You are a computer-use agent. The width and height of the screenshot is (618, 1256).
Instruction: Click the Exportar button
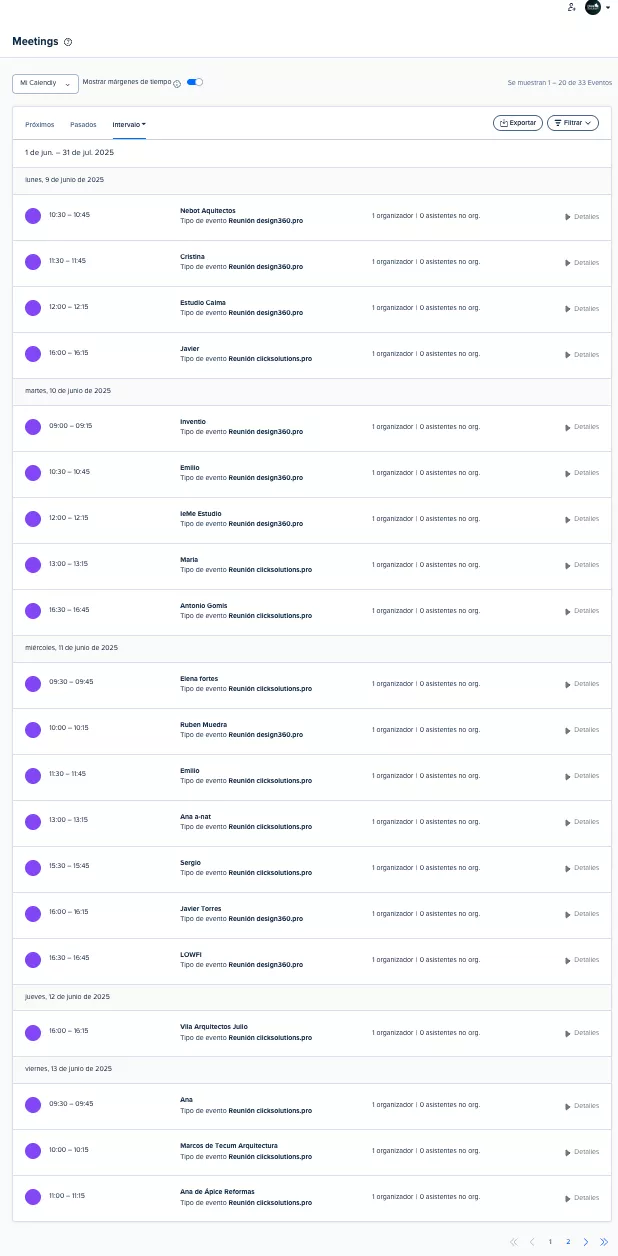point(518,123)
